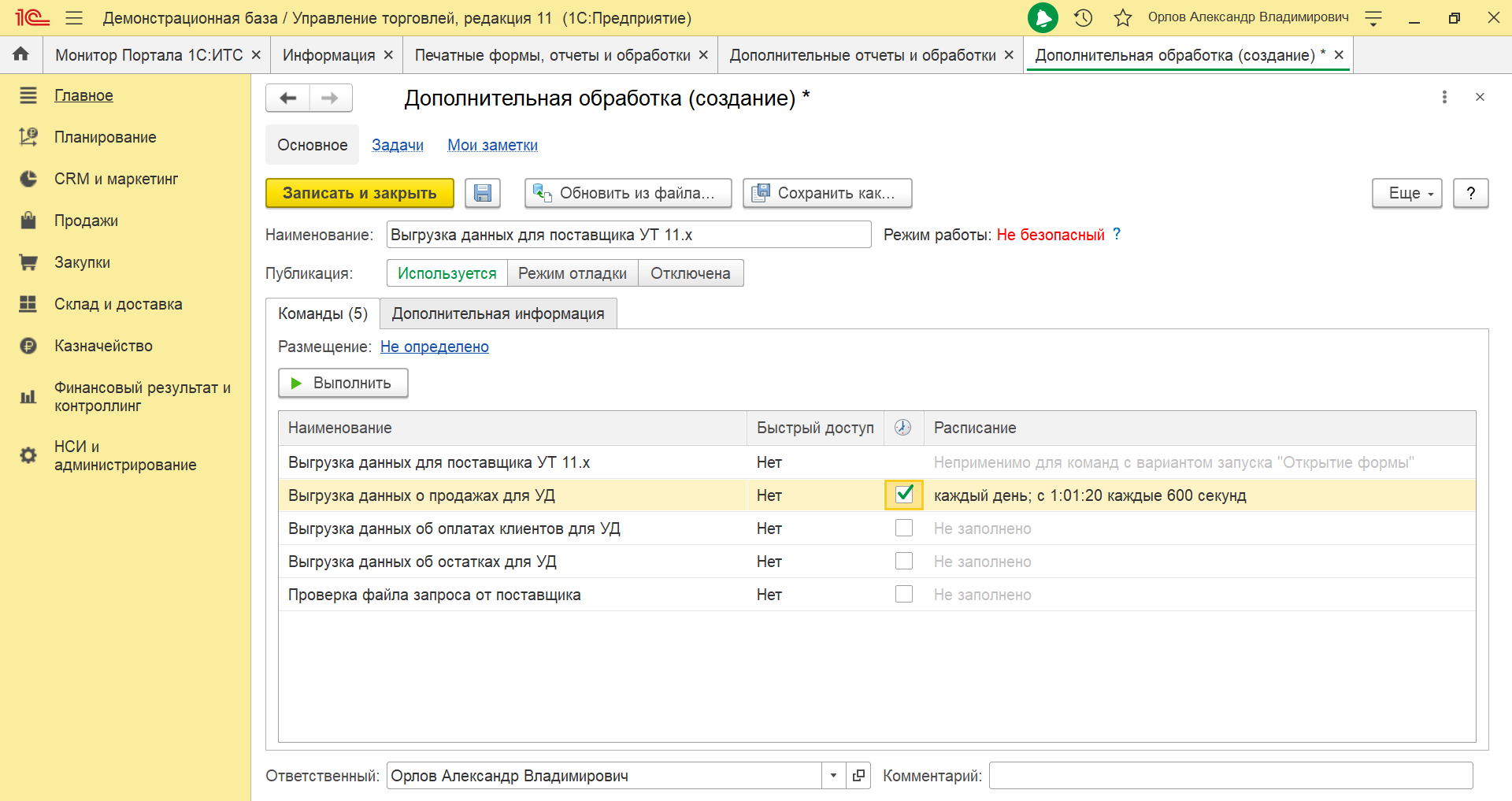
Task: Click the favorites star icon
Action: pos(1123,17)
